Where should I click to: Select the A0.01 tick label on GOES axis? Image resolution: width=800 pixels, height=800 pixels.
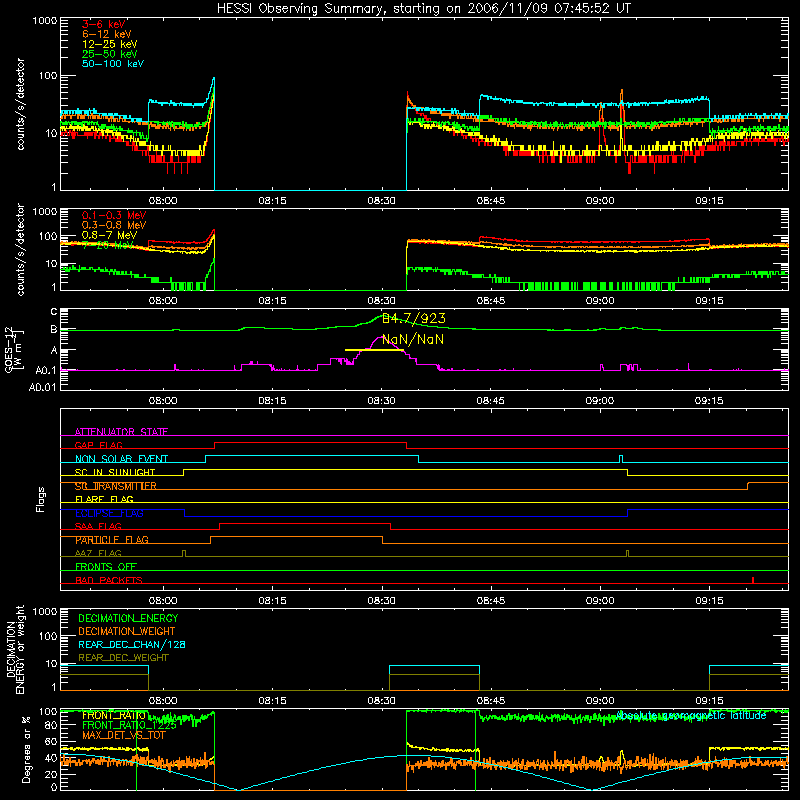[43, 388]
